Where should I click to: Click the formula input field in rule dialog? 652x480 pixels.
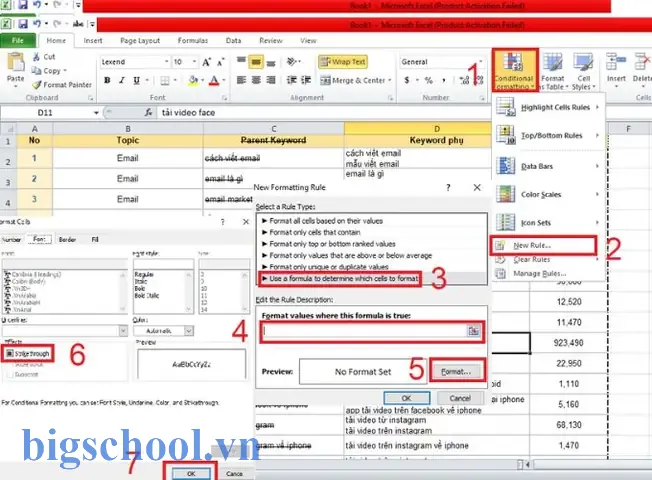pyautogui.click(x=364, y=331)
